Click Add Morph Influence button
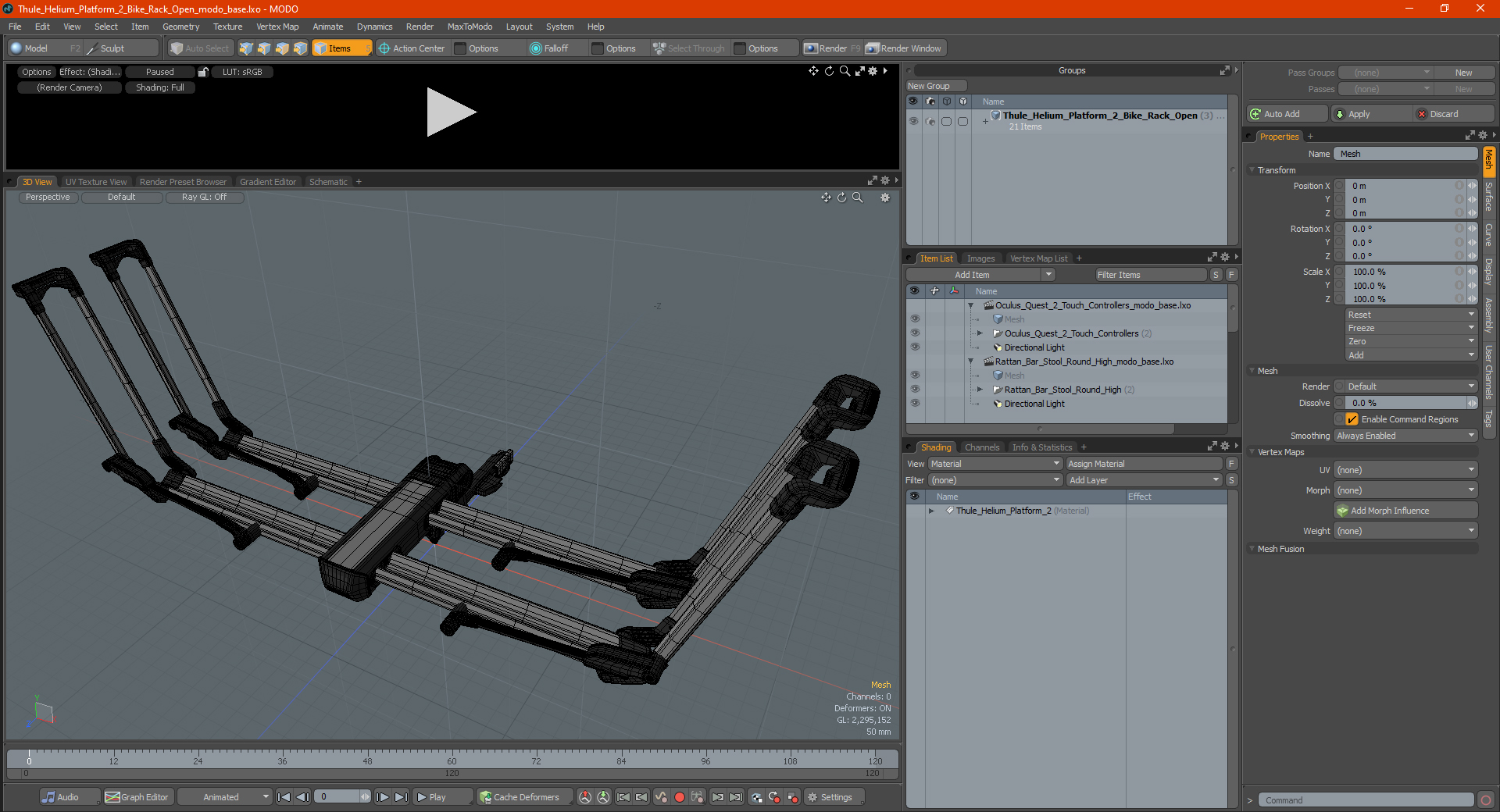The image size is (1500, 812). pos(1405,511)
